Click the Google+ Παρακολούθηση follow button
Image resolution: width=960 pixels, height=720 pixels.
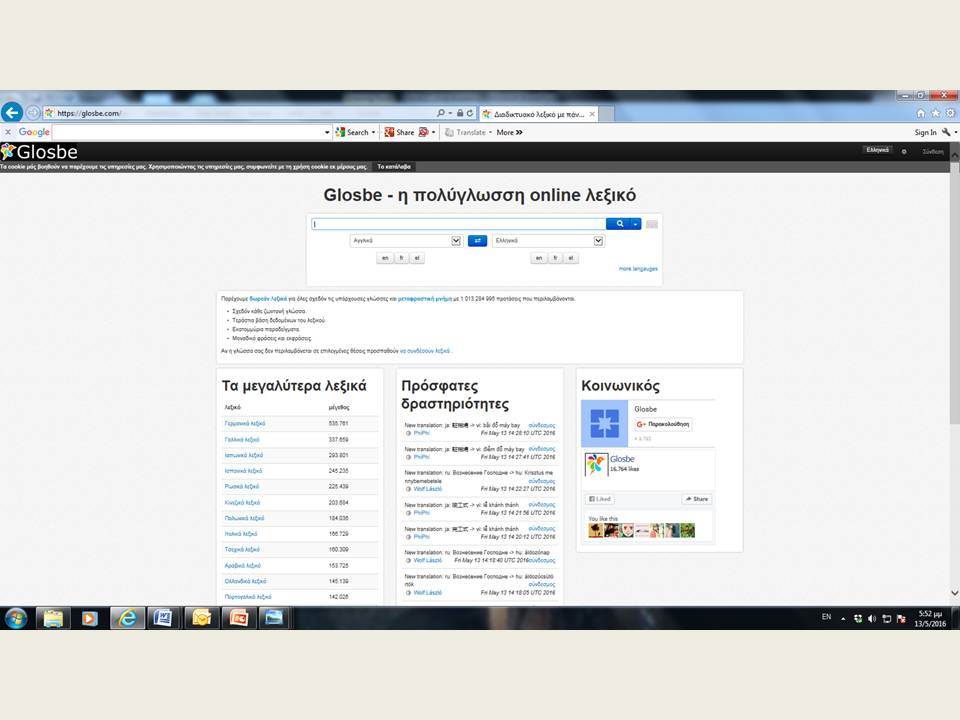point(663,424)
